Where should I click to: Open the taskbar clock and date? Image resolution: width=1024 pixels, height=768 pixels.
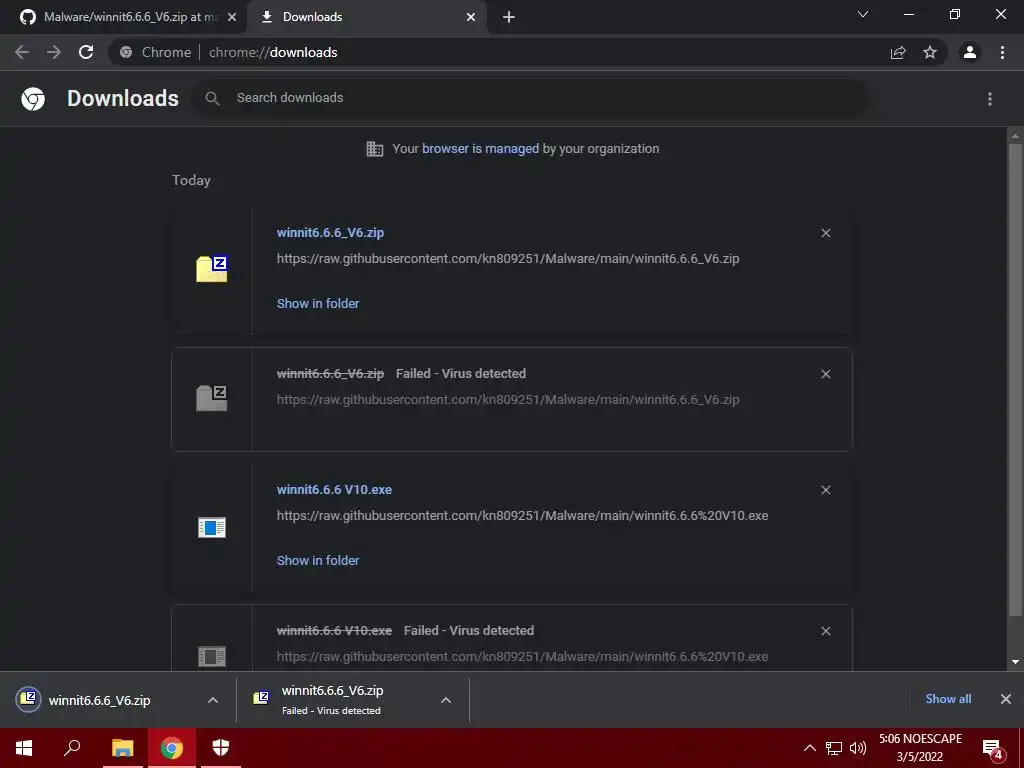pos(920,748)
